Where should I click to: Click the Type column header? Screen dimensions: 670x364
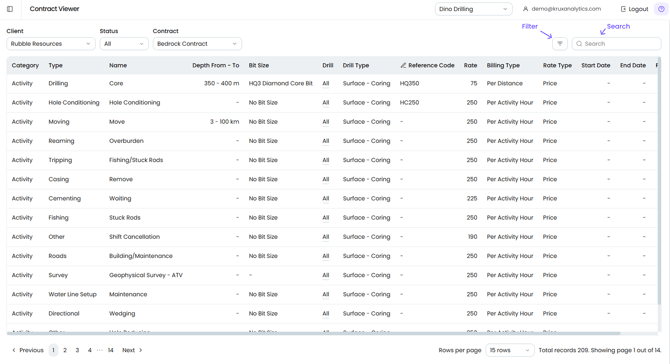[x=56, y=65]
